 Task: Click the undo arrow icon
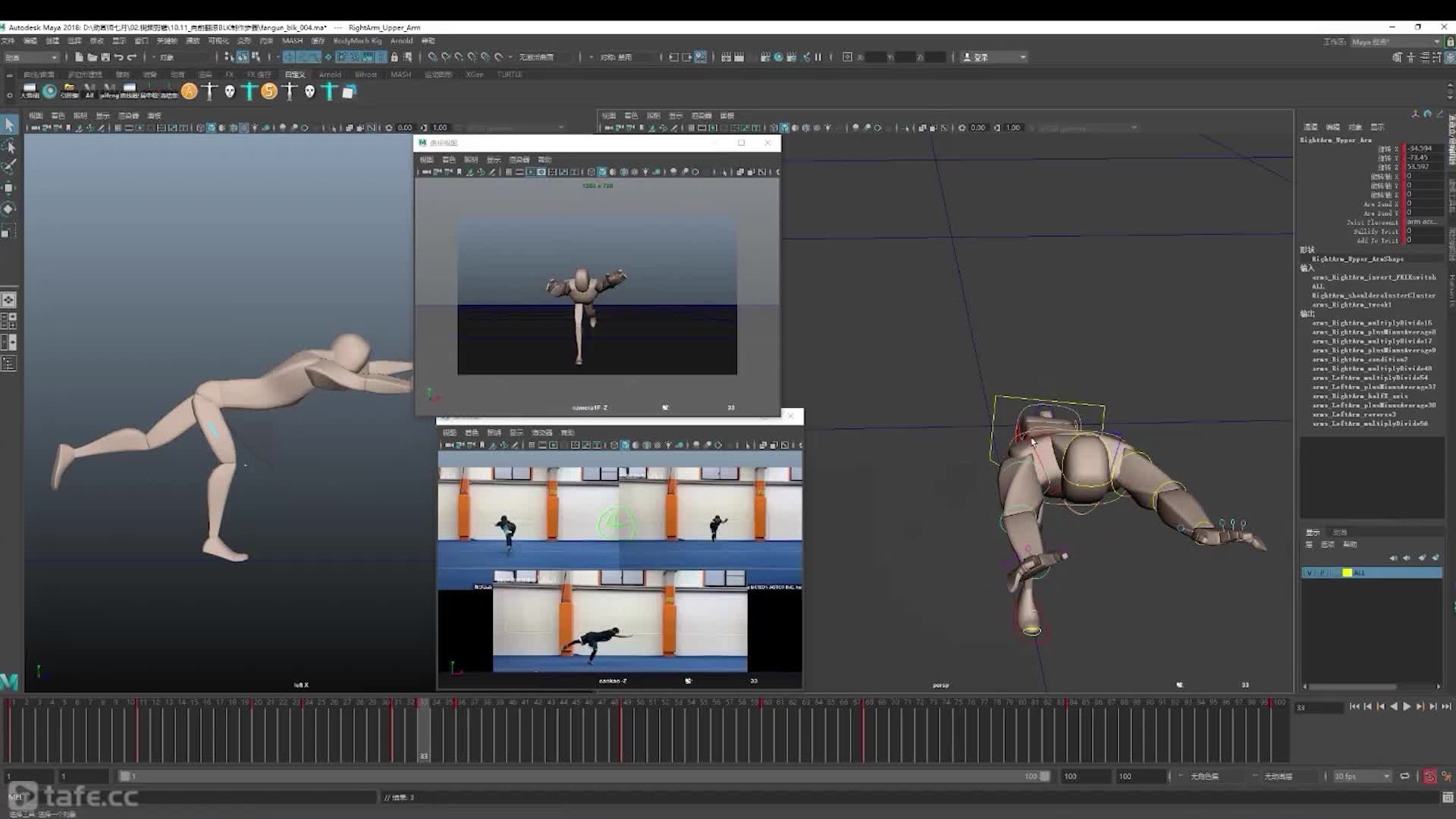tap(118, 57)
